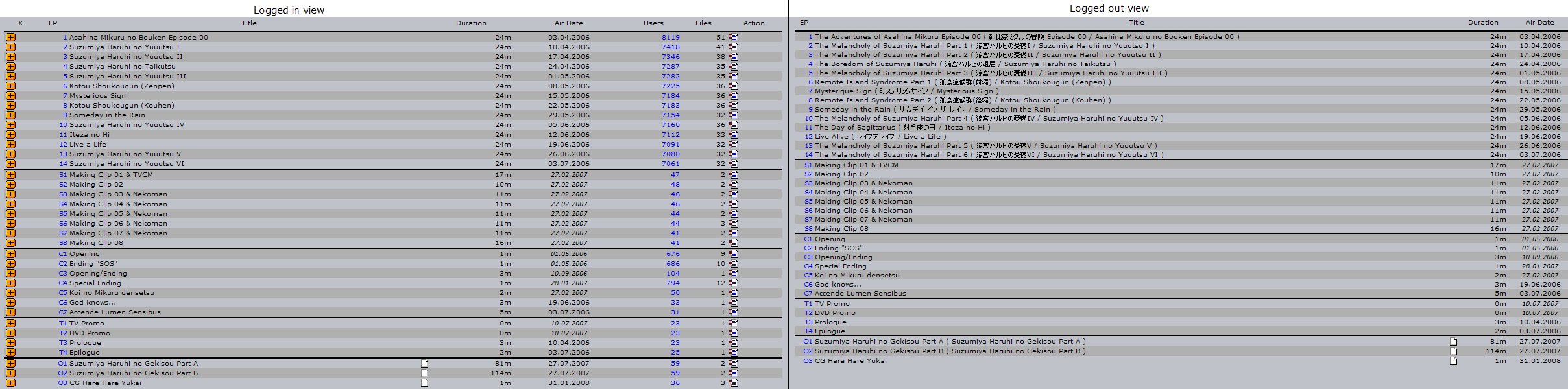Viewport: 1568px width, 389px height.
Task: Expand the S1 Making Clip 01 & TVCM row
Action: (x=10, y=175)
